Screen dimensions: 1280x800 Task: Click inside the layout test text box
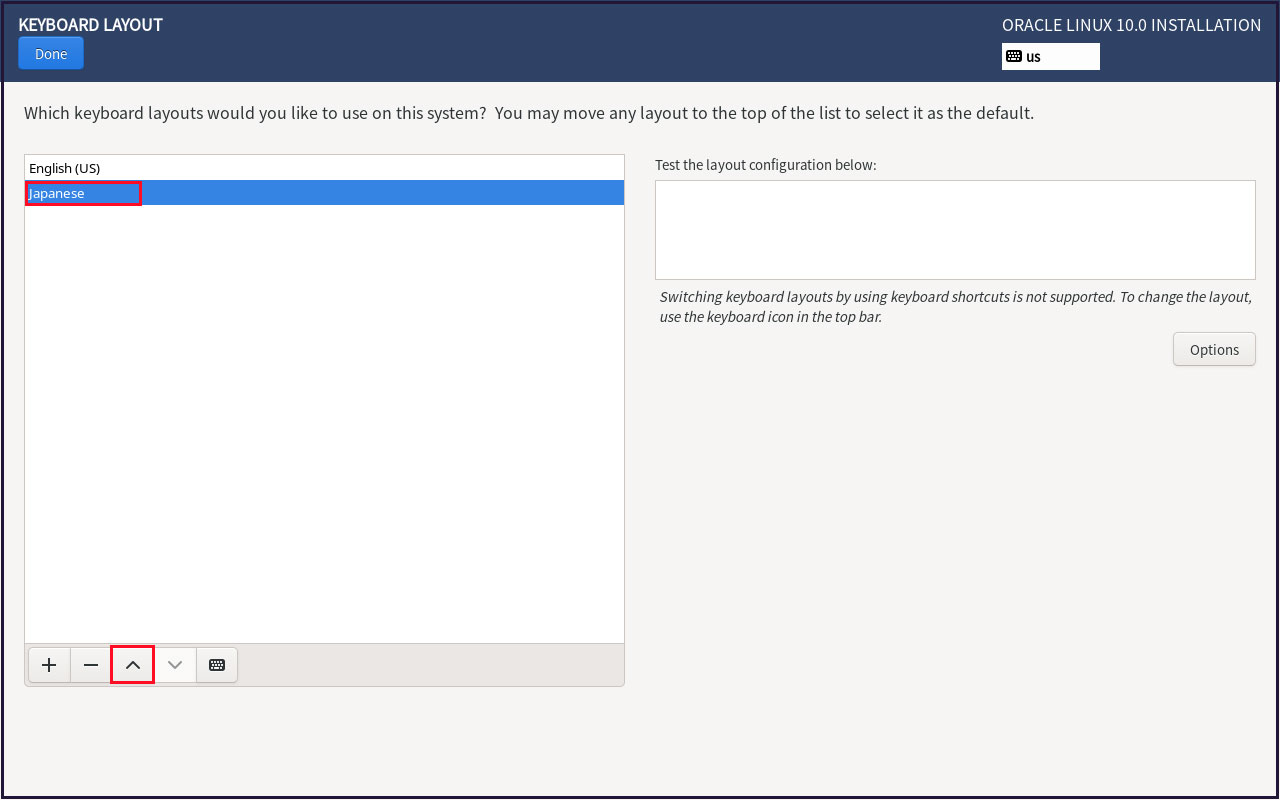(x=955, y=230)
